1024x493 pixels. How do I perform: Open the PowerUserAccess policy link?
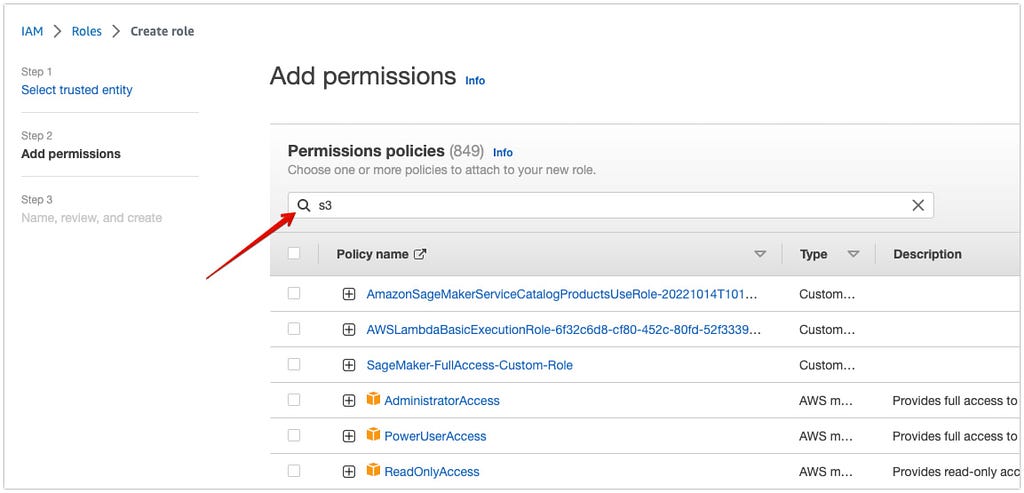tap(435, 436)
